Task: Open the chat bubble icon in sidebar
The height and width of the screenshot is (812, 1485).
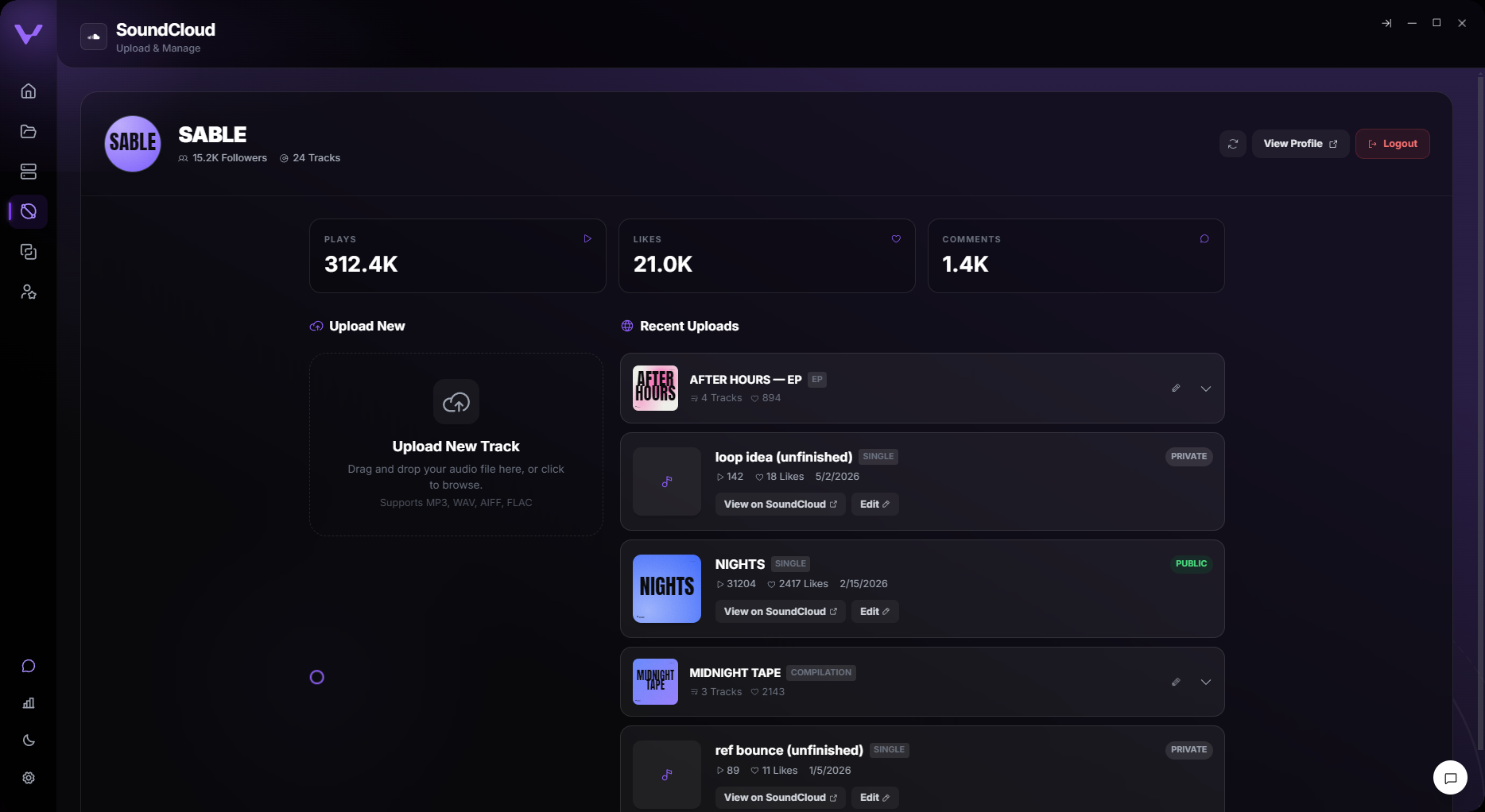Action: (29, 666)
